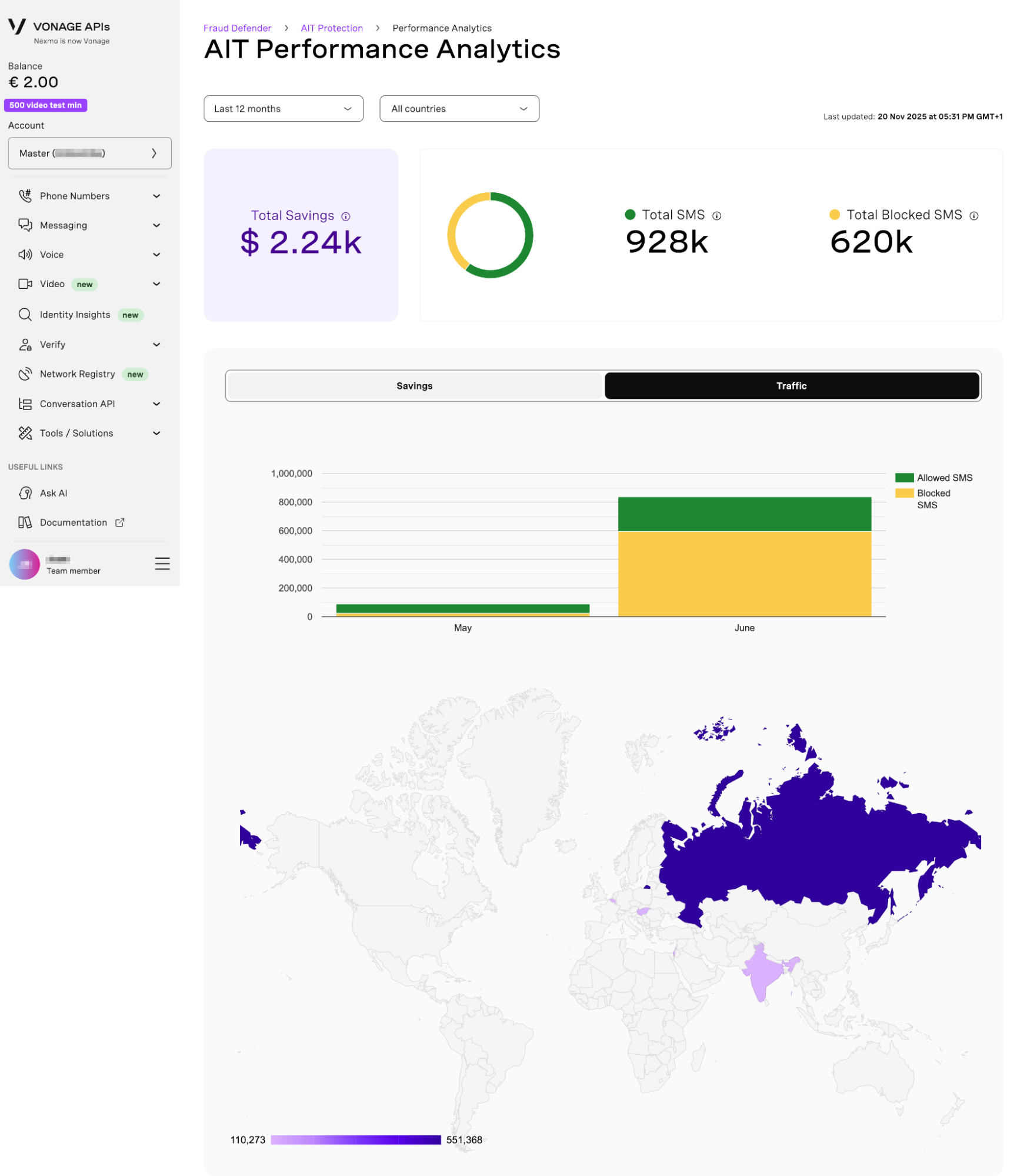The image size is (1027, 1176).
Task: Select the Network Registry icon
Action: [25, 374]
